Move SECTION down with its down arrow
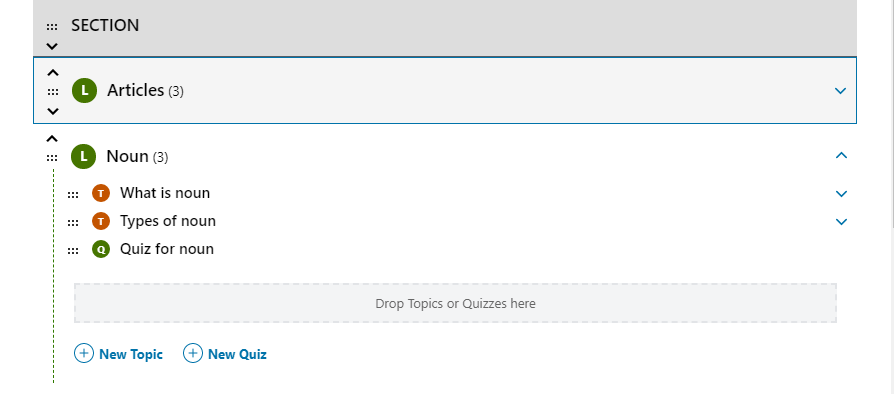The width and height of the screenshot is (894, 394). pyautogui.click(x=52, y=46)
